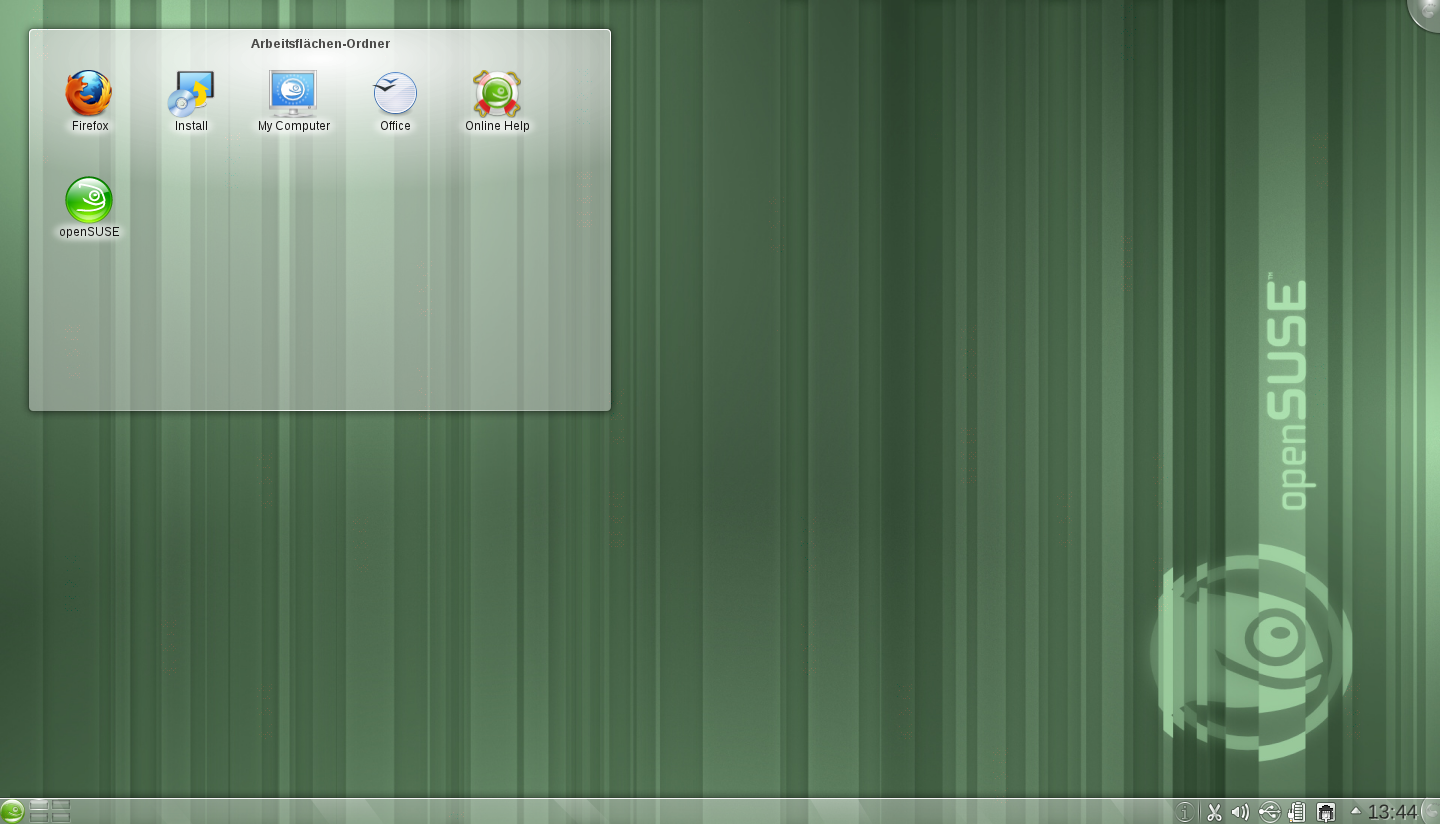
Task: Switch to the fourth virtual desktop in the pager
Action: tap(60, 817)
